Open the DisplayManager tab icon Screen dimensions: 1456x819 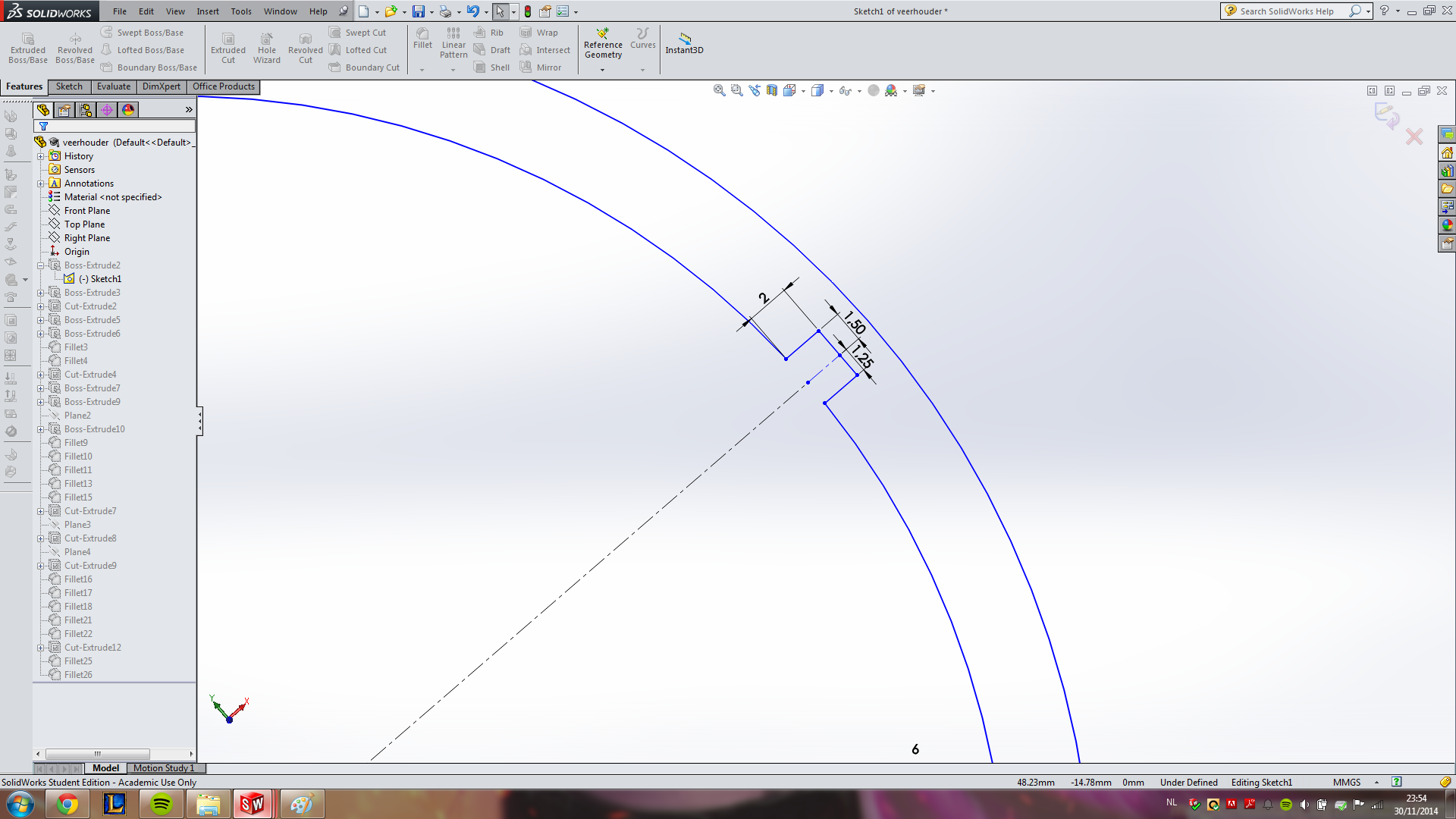click(x=128, y=110)
